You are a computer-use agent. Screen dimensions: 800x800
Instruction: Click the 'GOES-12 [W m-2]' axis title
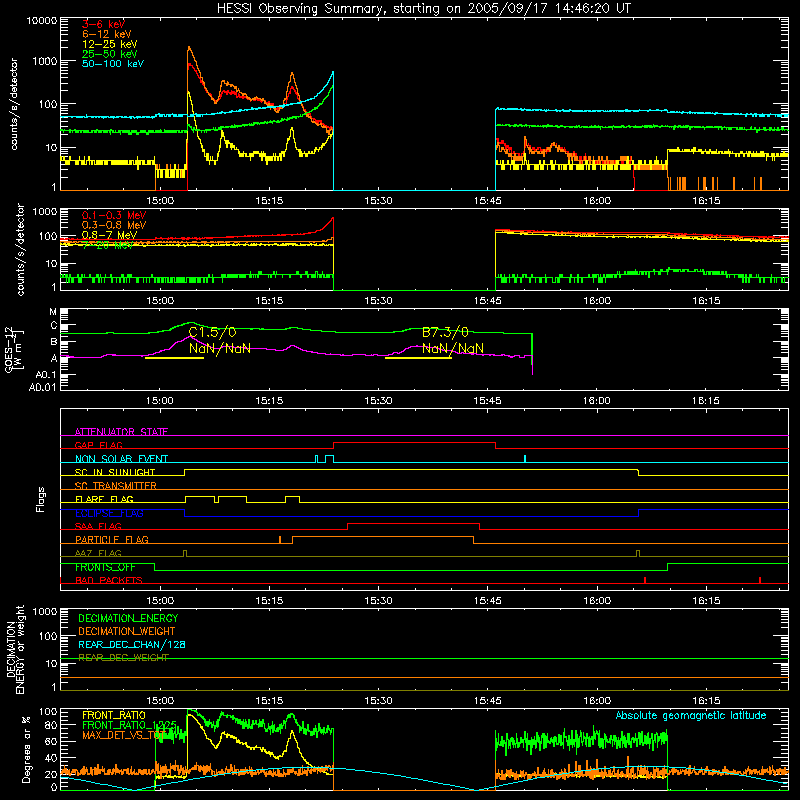tap(14, 349)
